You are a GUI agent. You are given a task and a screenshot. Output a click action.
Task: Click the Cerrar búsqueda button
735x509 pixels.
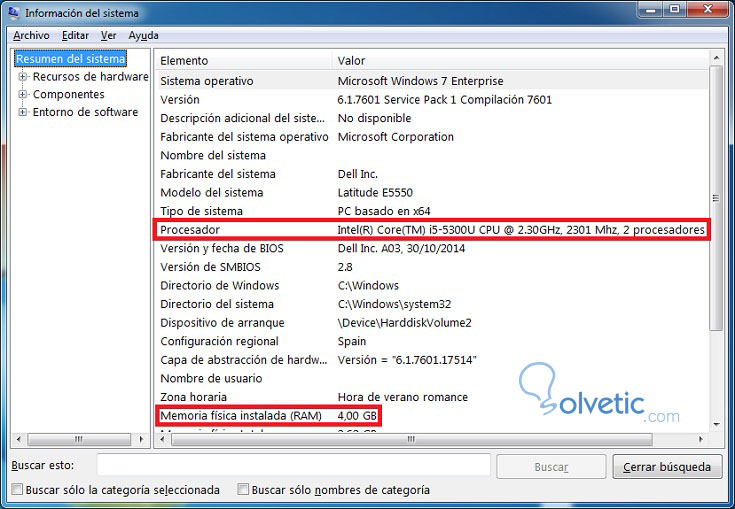pyautogui.click(x=667, y=467)
